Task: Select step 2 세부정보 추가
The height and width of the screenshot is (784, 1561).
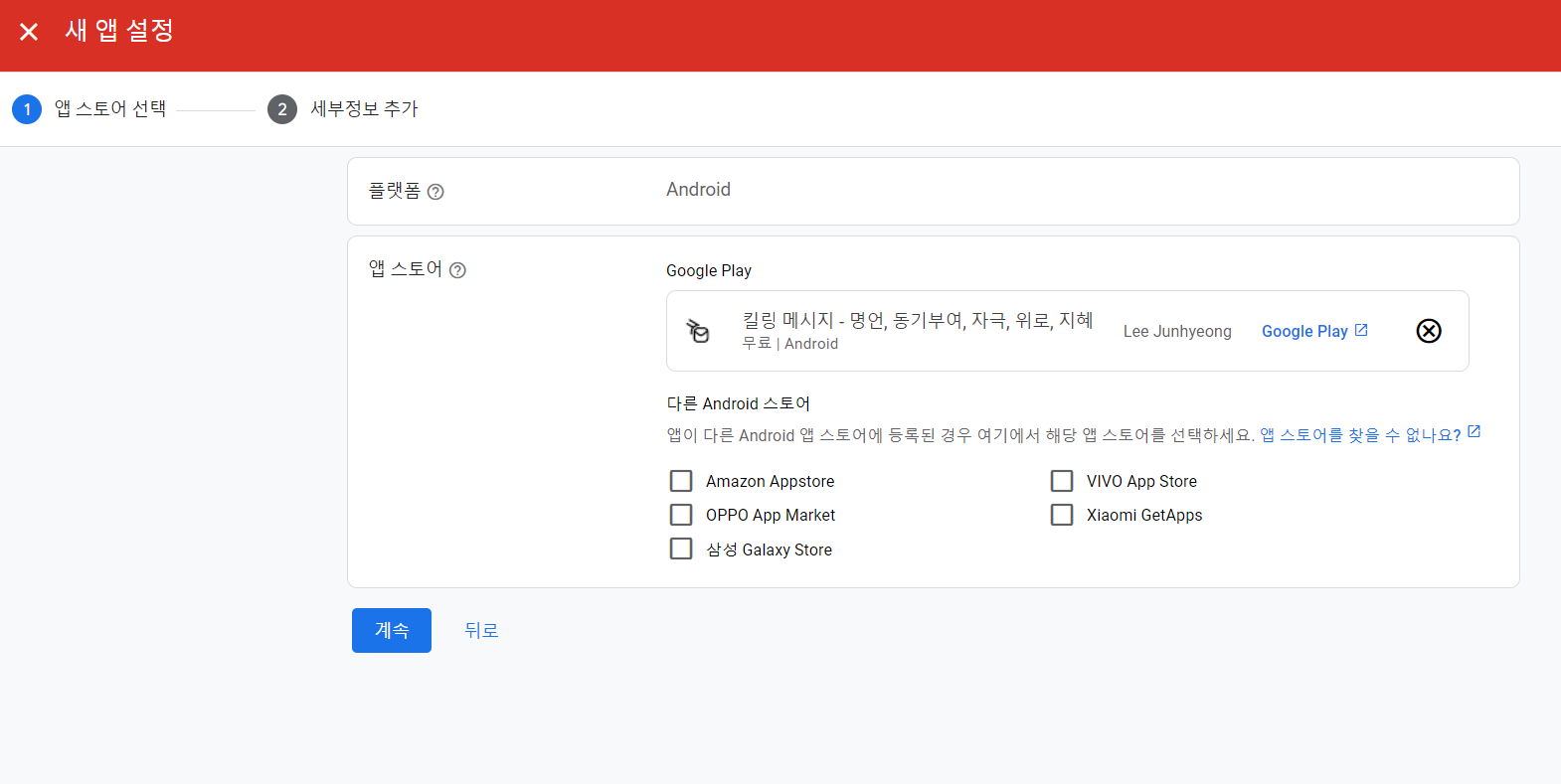Action: click(x=343, y=109)
